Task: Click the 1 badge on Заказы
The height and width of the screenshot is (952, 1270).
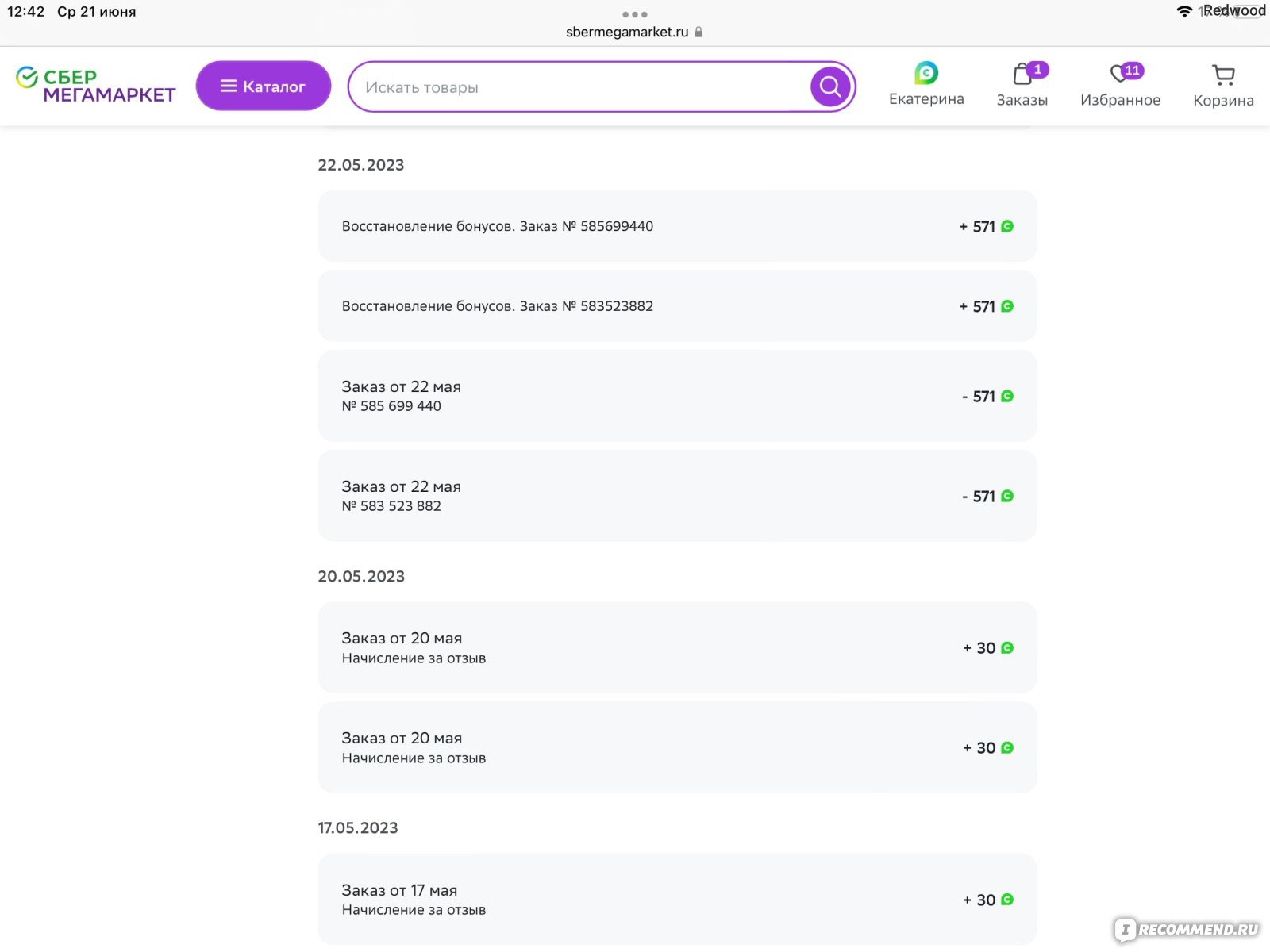Action: pos(1037,70)
